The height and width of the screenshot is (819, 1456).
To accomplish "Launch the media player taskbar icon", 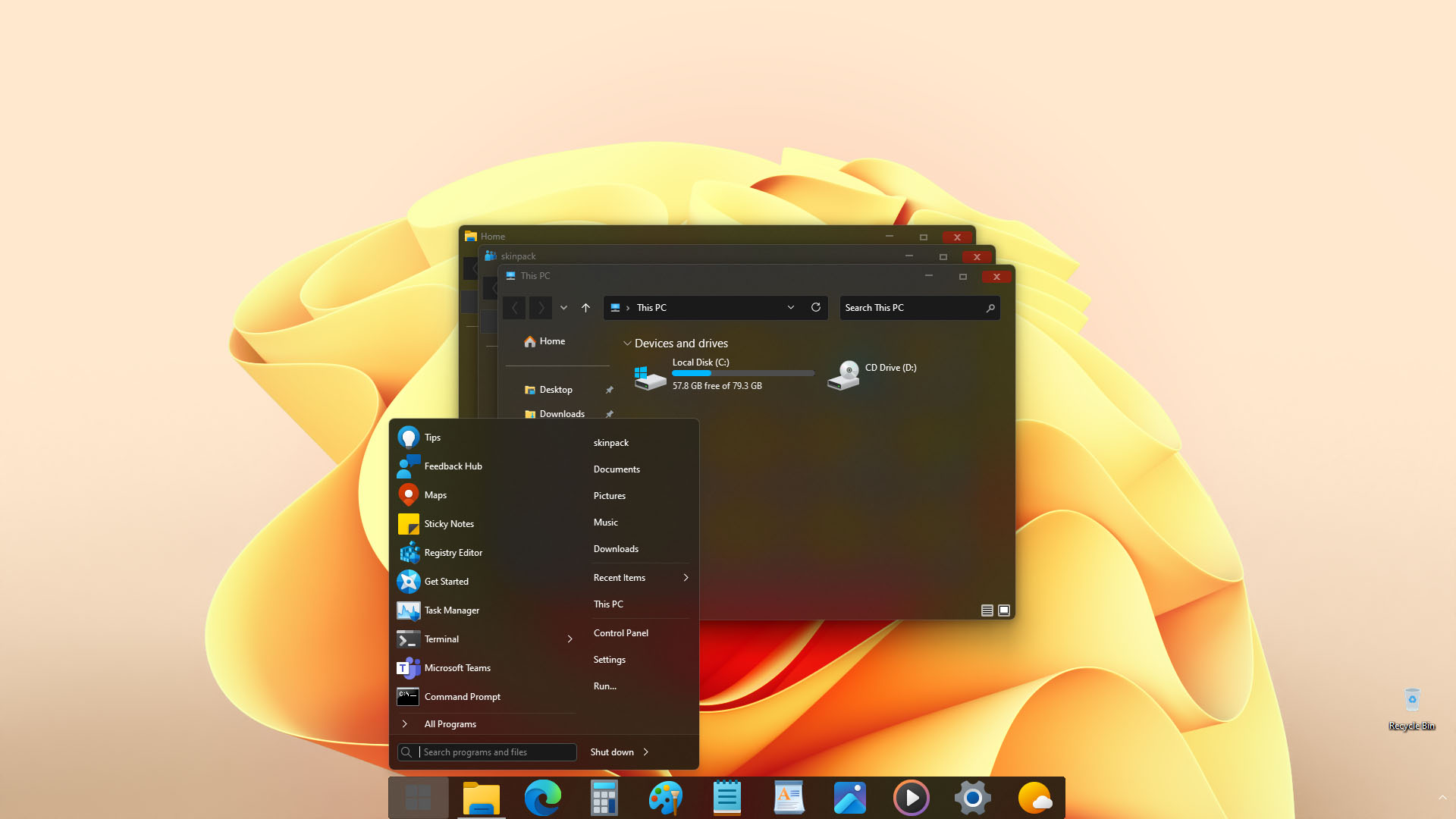I will (912, 798).
